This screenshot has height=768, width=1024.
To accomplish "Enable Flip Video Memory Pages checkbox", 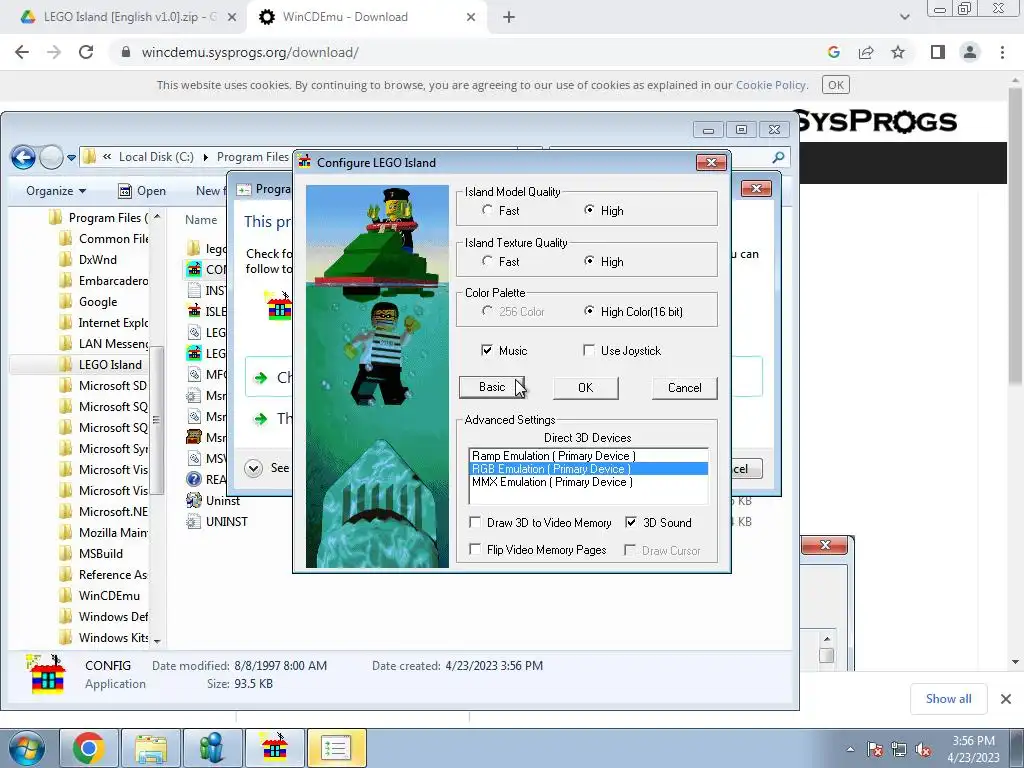I will tap(475, 550).
